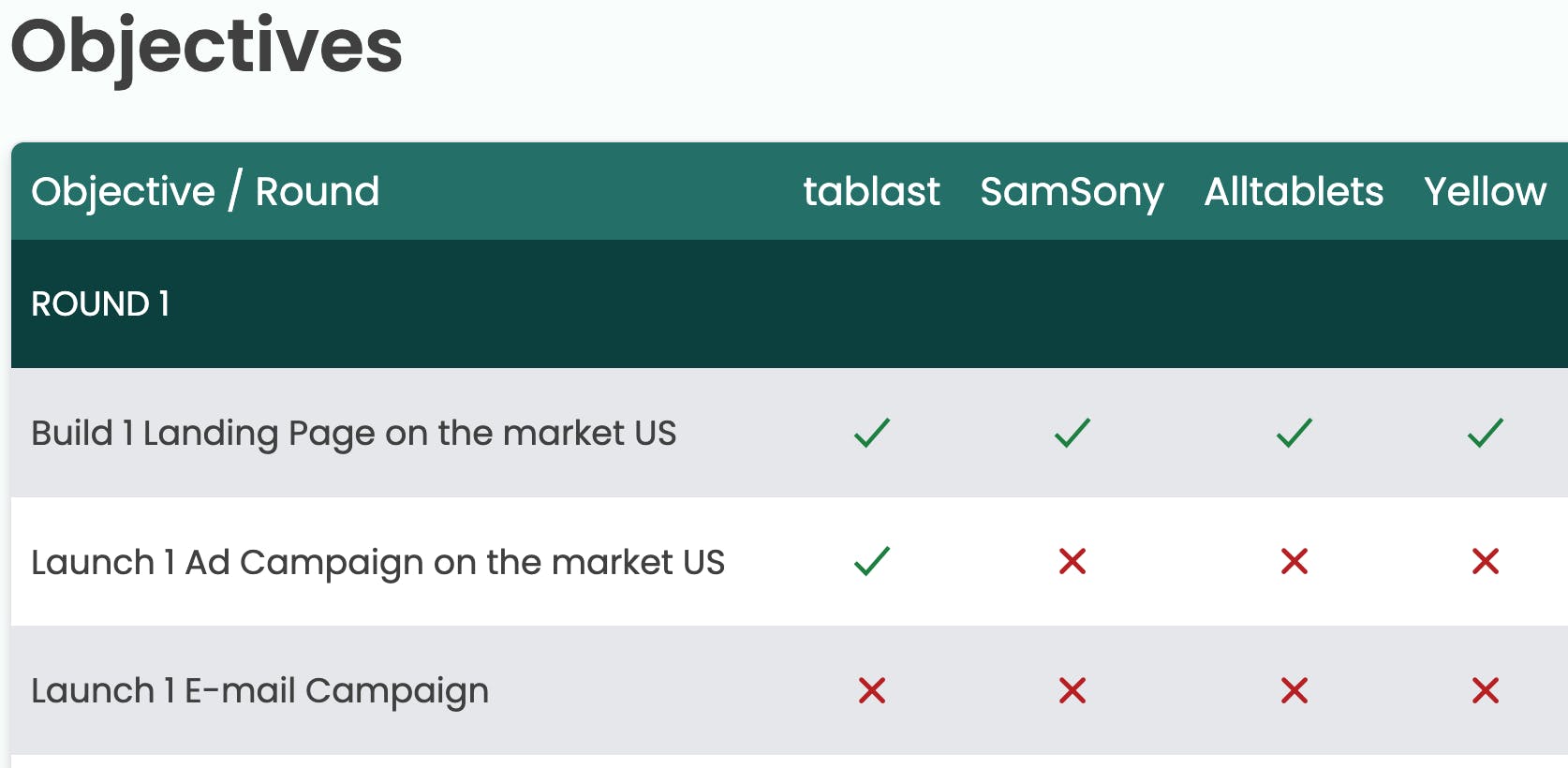Click Alltablets' checkmark for Build Landing Page
This screenshot has height=768, width=1568.
(1294, 433)
